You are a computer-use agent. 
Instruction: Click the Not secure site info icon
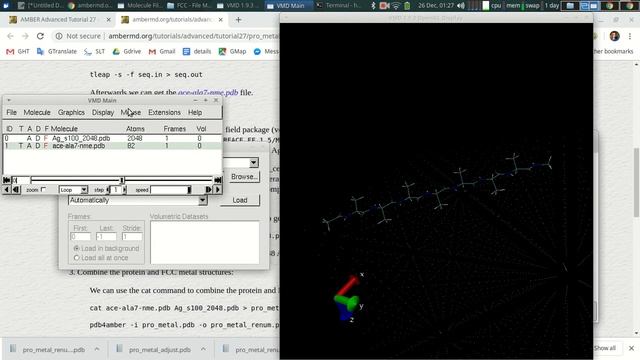pos(59,36)
